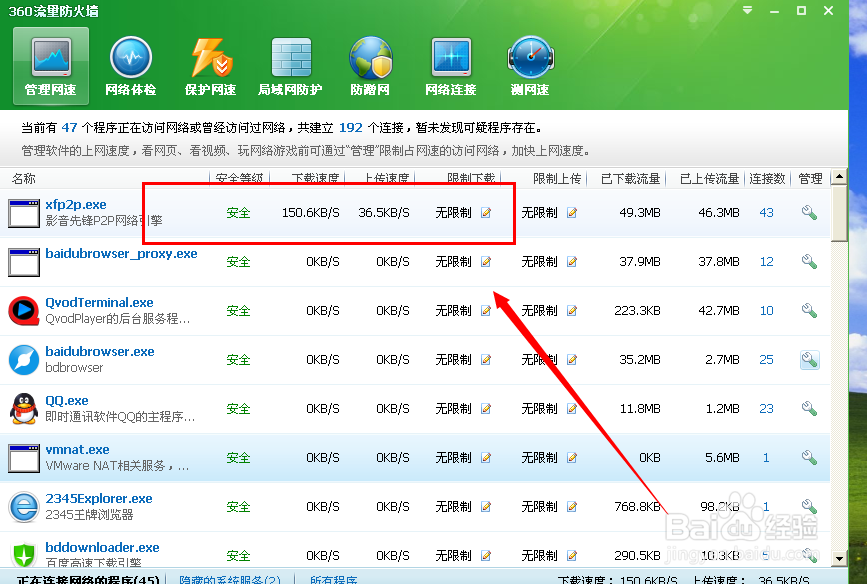Open the 网络体检 tool
Image resolution: width=867 pixels, height=584 pixels.
point(130,66)
